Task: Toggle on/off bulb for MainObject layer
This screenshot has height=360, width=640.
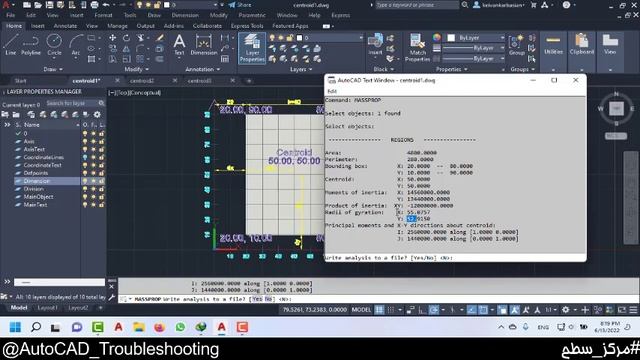Action: click(x=85, y=197)
